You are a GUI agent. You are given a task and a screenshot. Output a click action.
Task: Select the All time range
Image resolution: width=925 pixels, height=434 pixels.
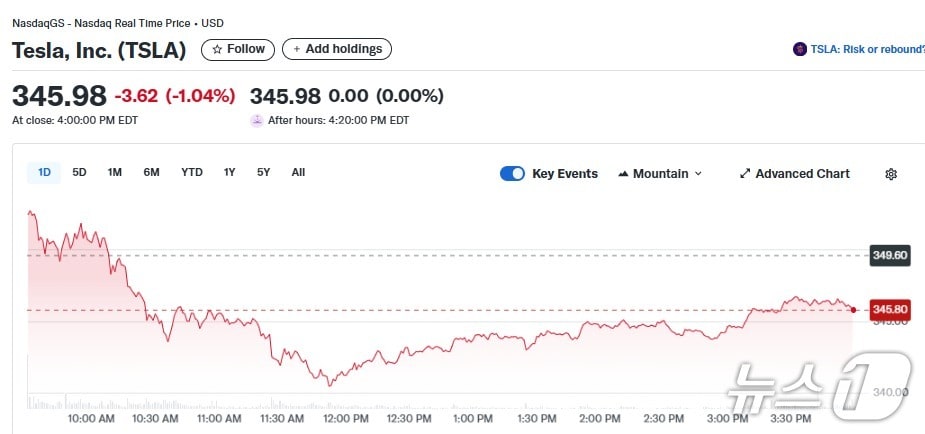click(x=298, y=172)
